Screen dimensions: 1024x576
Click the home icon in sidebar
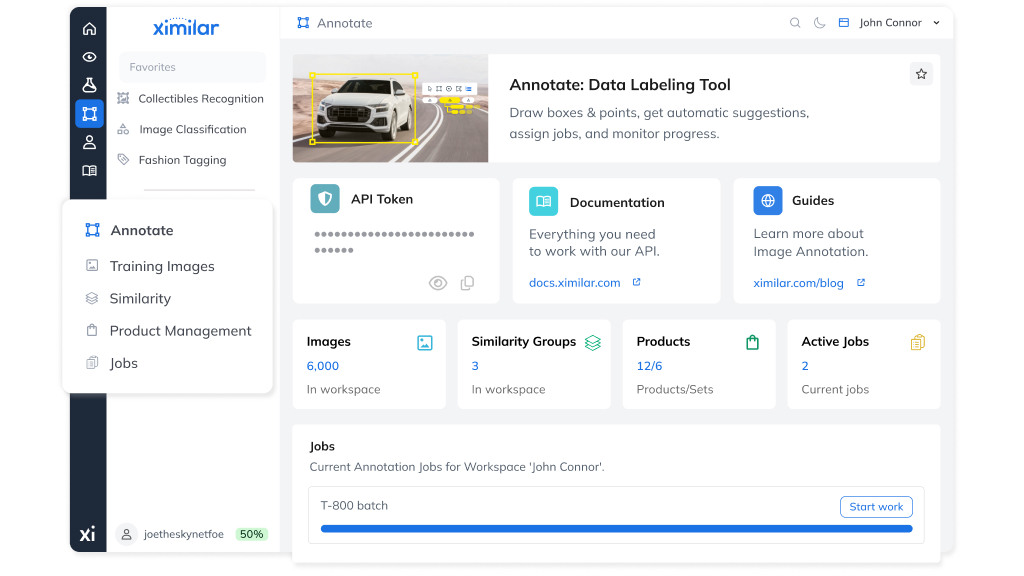point(89,29)
